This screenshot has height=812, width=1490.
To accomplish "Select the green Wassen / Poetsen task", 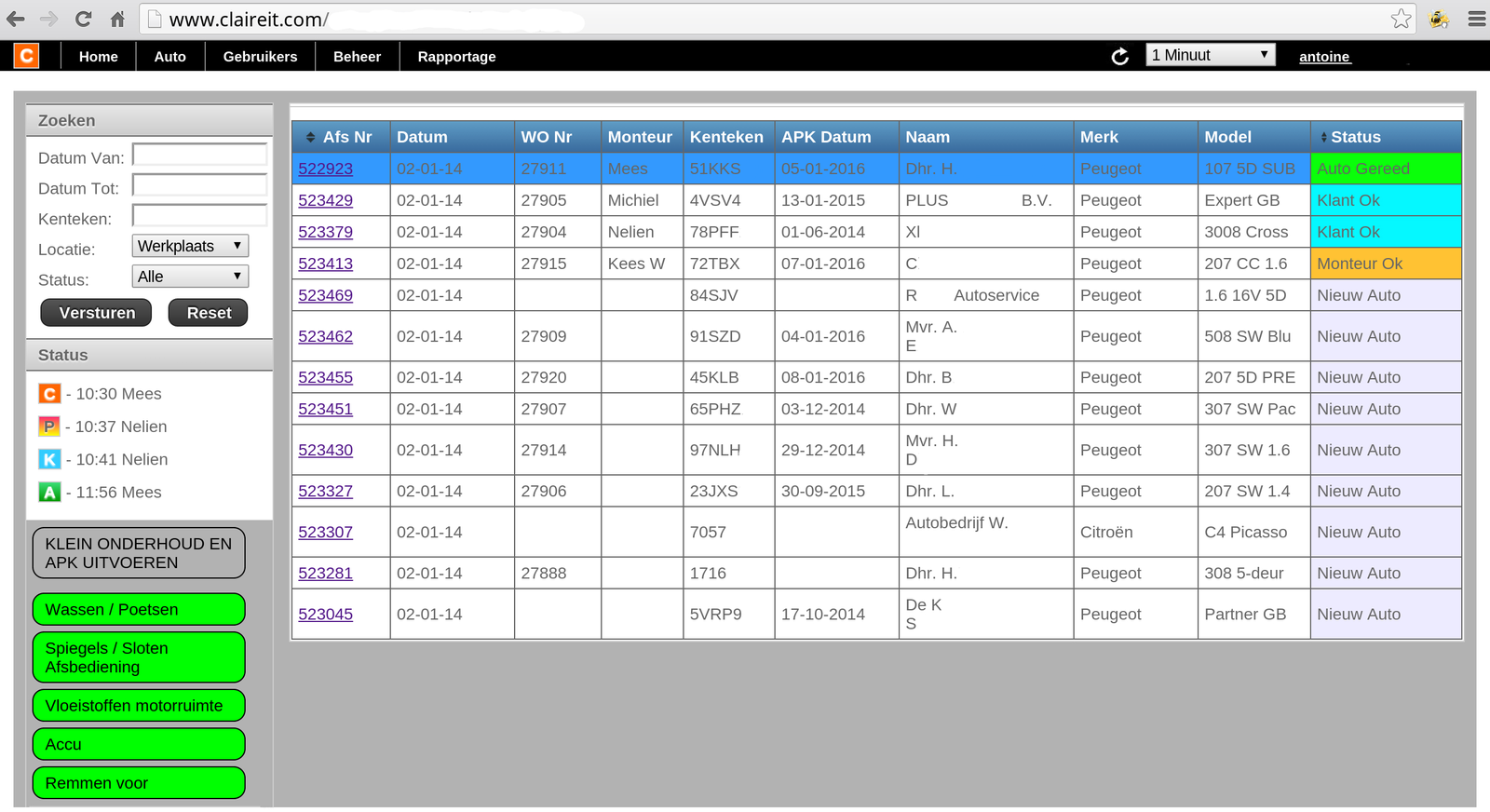I will tap(139, 610).
